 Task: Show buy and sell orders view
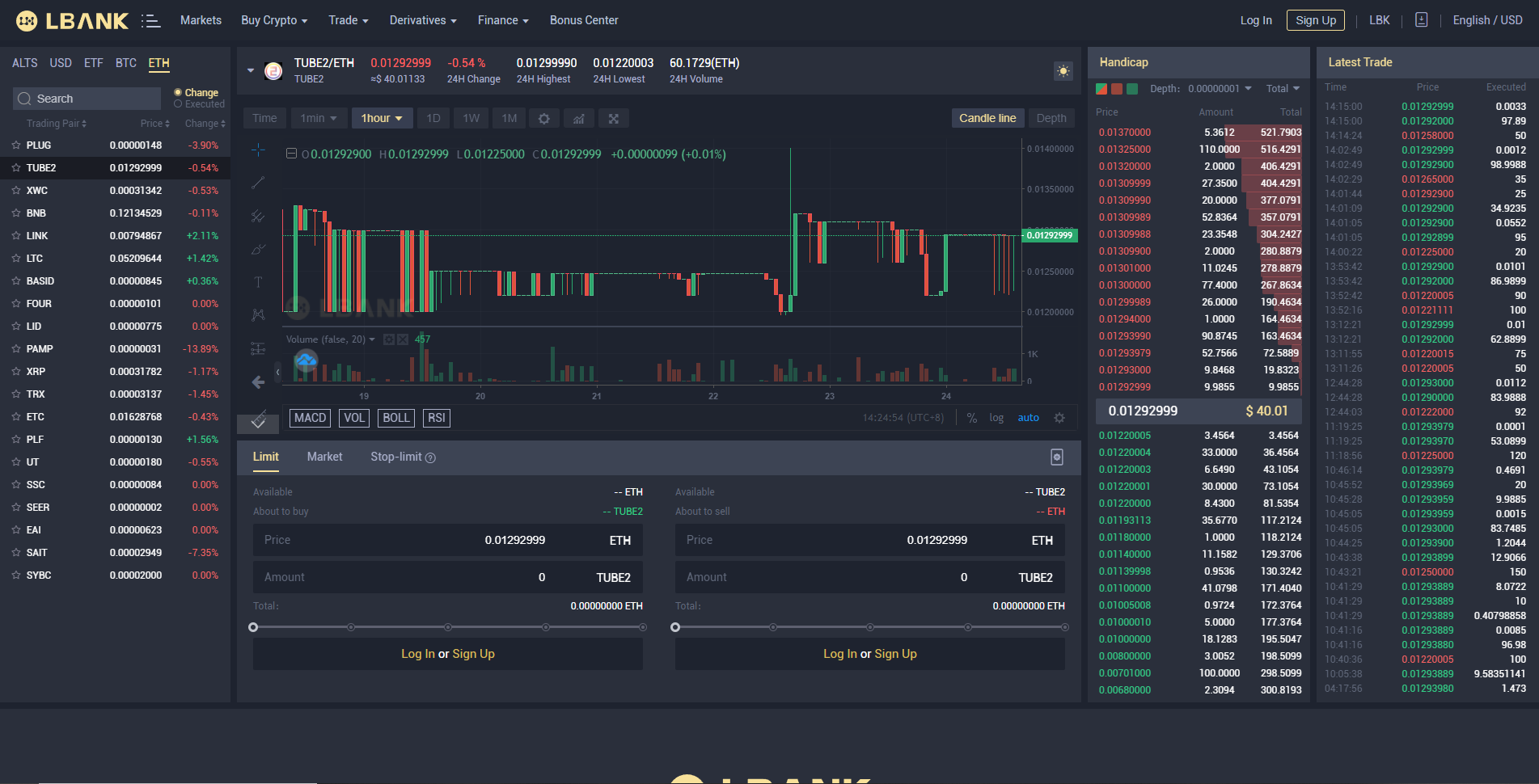click(1101, 89)
